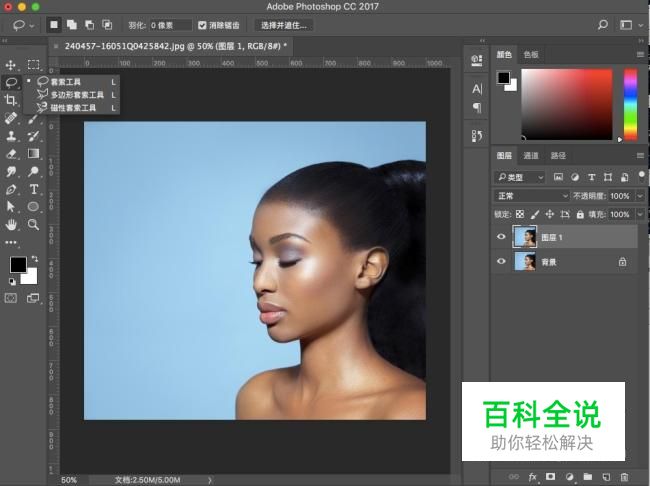Create a new layer
This screenshot has height=486, width=650.
coord(606,476)
